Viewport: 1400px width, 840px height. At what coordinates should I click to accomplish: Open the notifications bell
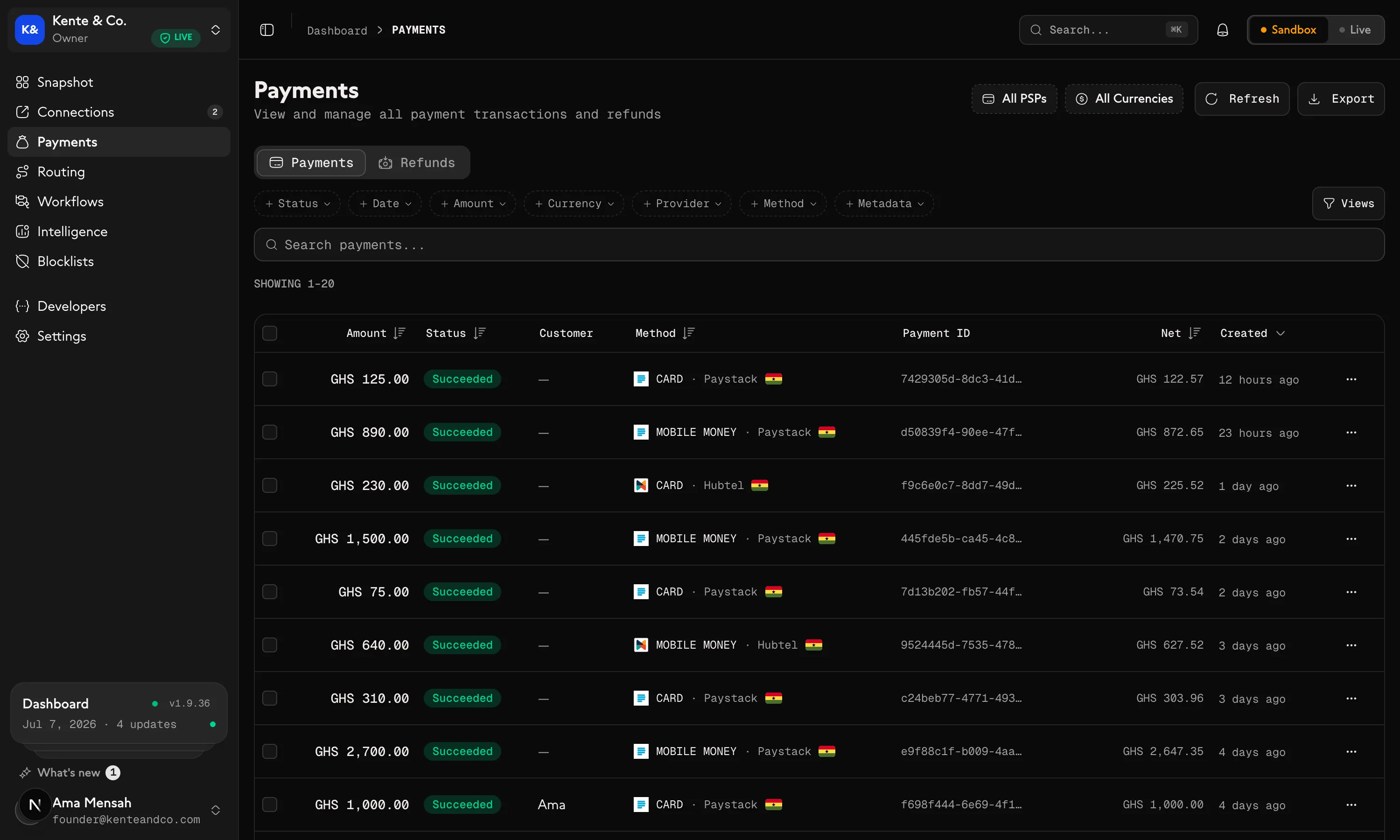(1222, 30)
